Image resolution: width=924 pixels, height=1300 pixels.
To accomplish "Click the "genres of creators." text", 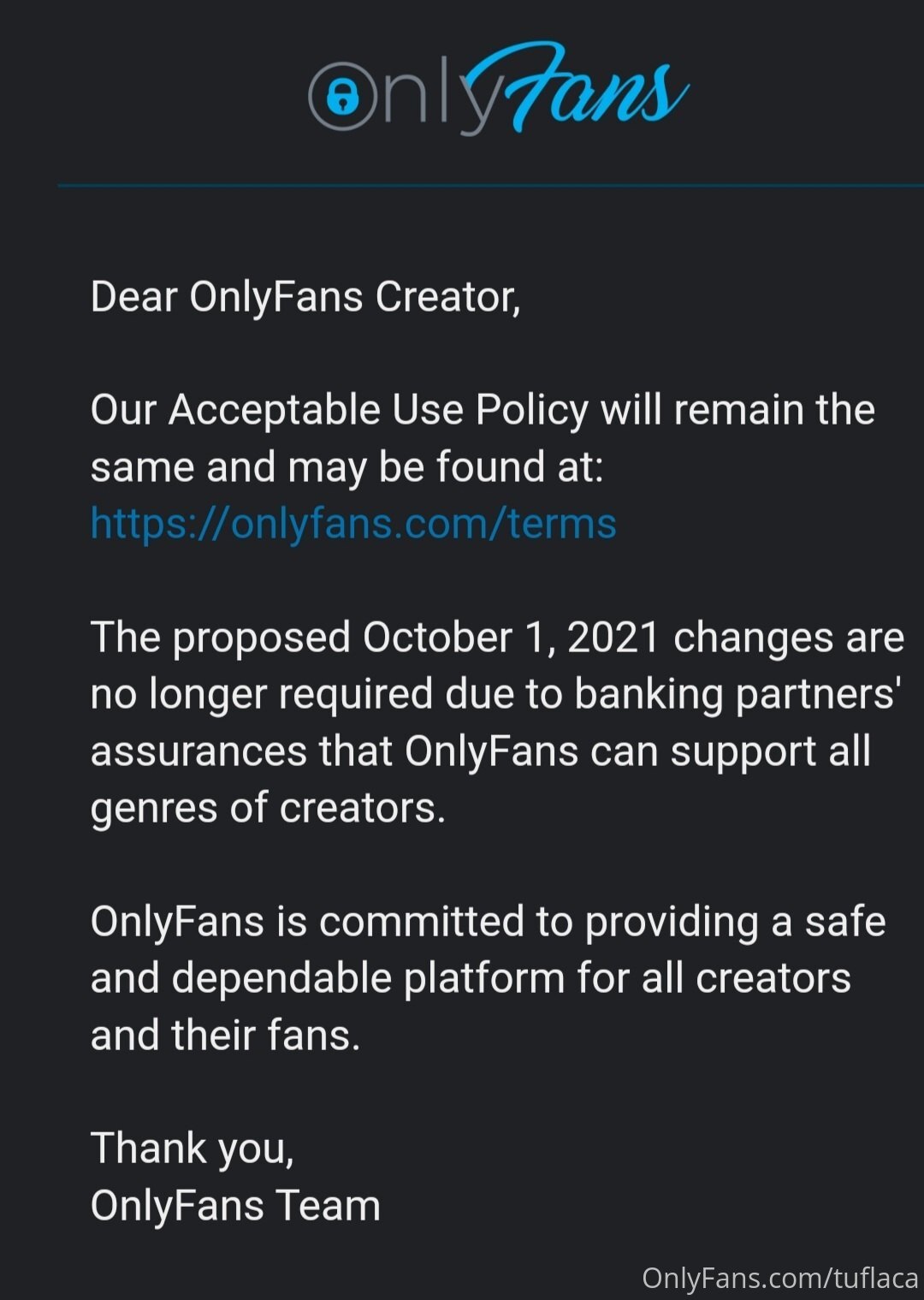I will tap(268, 808).
